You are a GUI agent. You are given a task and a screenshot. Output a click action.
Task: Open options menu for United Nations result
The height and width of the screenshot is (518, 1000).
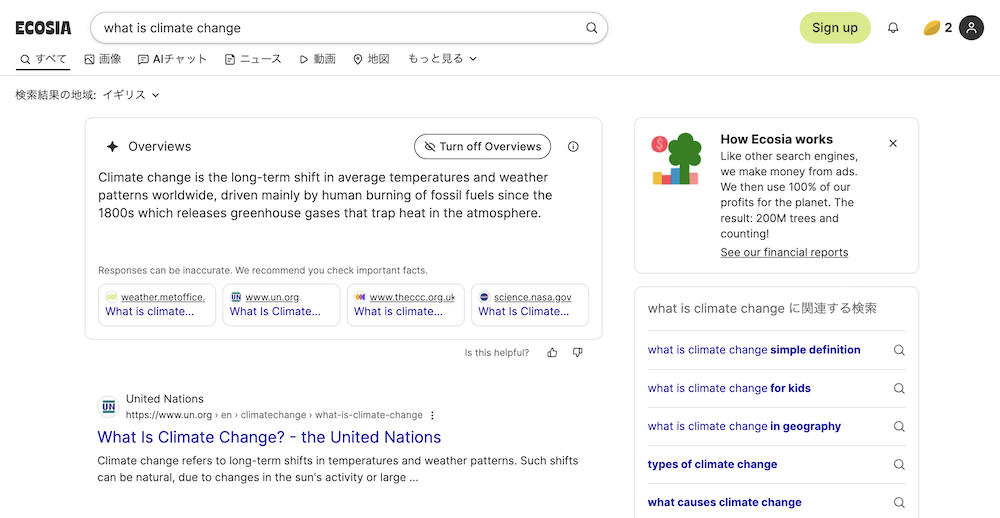pos(432,415)
